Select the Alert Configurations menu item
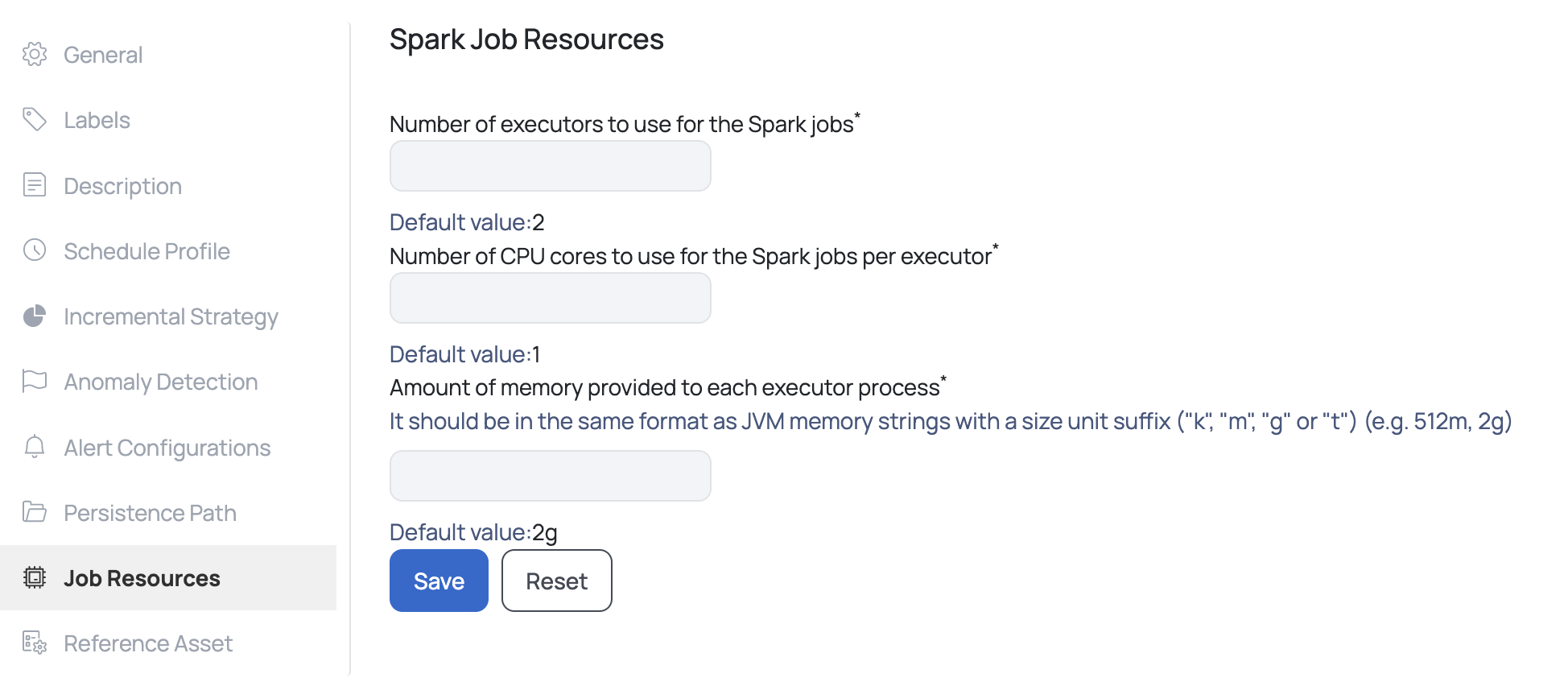1568x686 pixels. click(168, 448)
